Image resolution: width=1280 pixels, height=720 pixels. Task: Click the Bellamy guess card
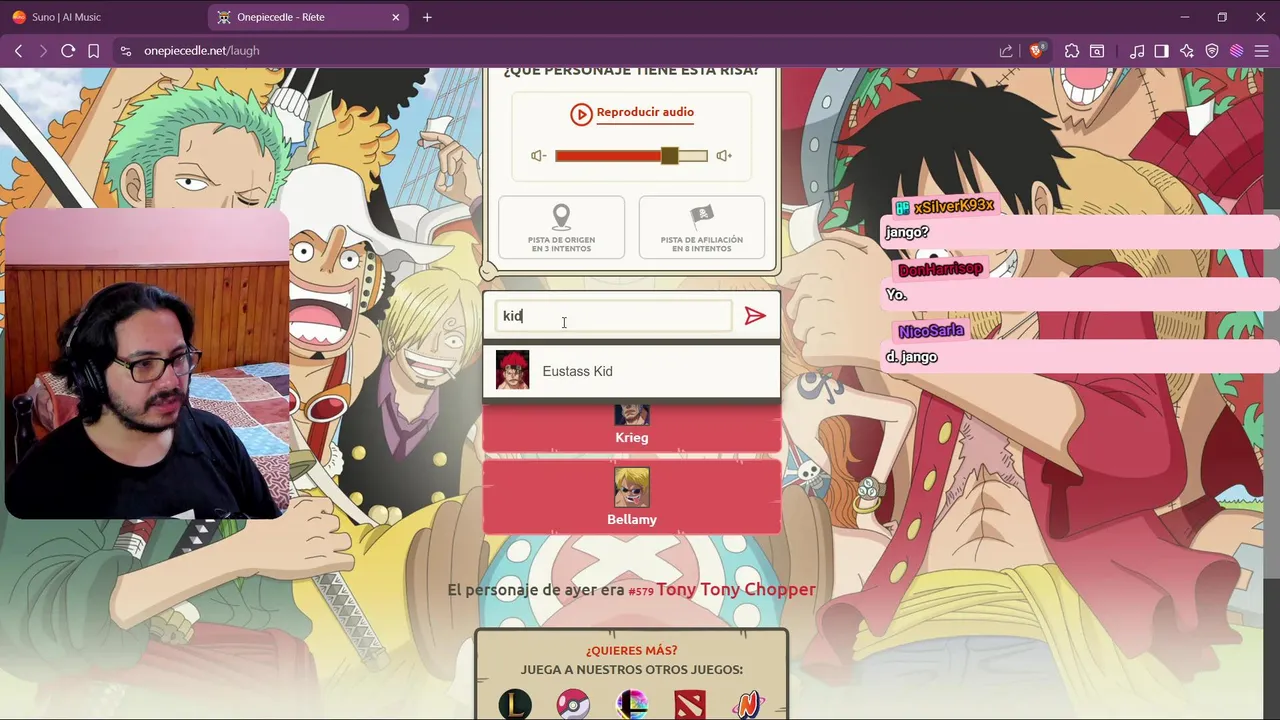tap(631, 496)
